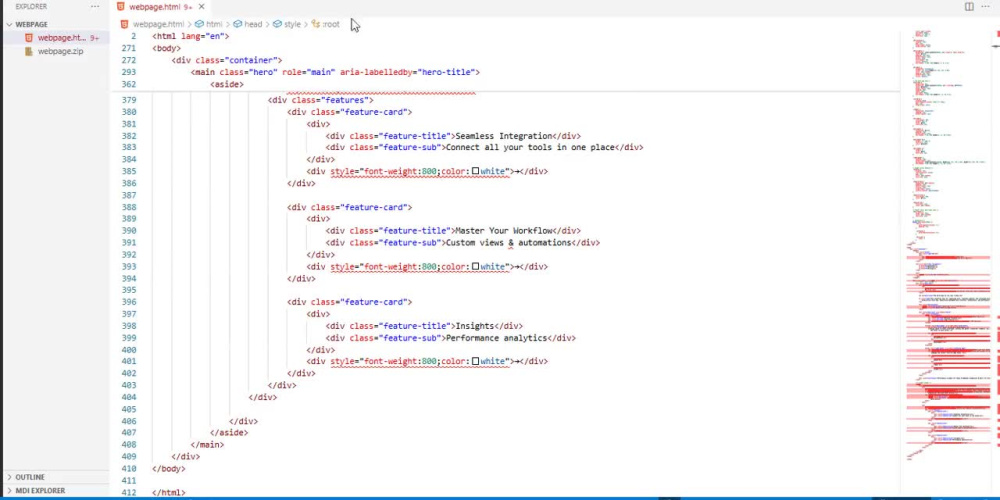This screenshot has width=1000, height=500.
Task: Click sticky line <aside>
Action: pyautogui.click(x=227, y=84)
